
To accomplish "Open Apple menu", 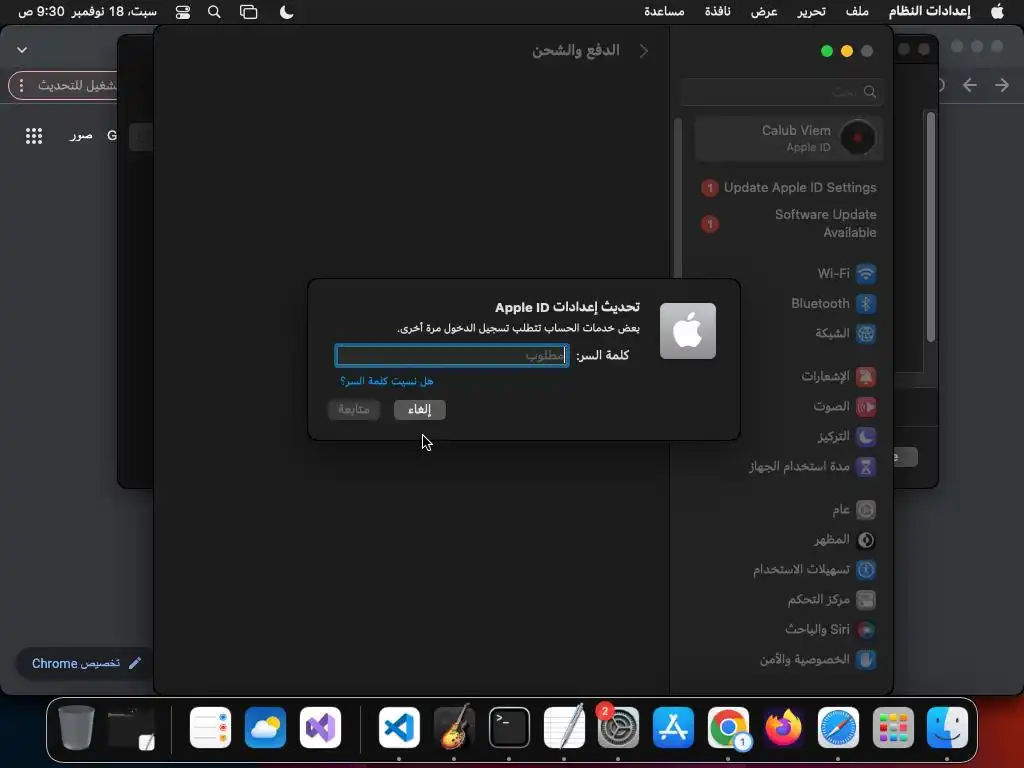I will coord(997,12).
